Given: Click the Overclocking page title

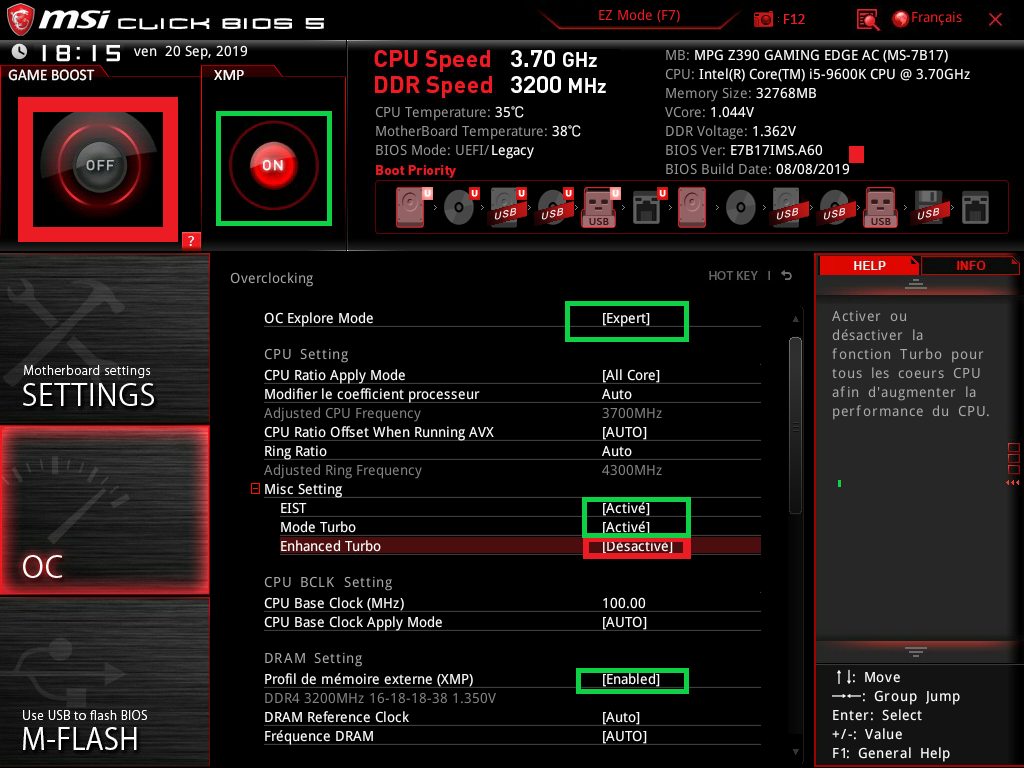Looking at the screenshot, I should 272,278.
